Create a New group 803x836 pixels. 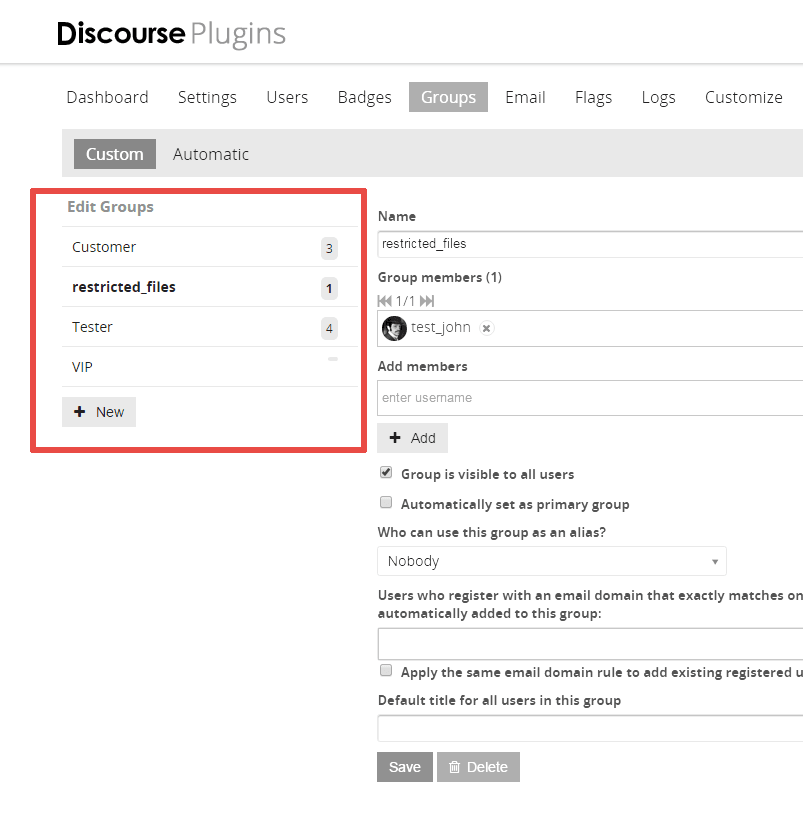coord(99,412)
